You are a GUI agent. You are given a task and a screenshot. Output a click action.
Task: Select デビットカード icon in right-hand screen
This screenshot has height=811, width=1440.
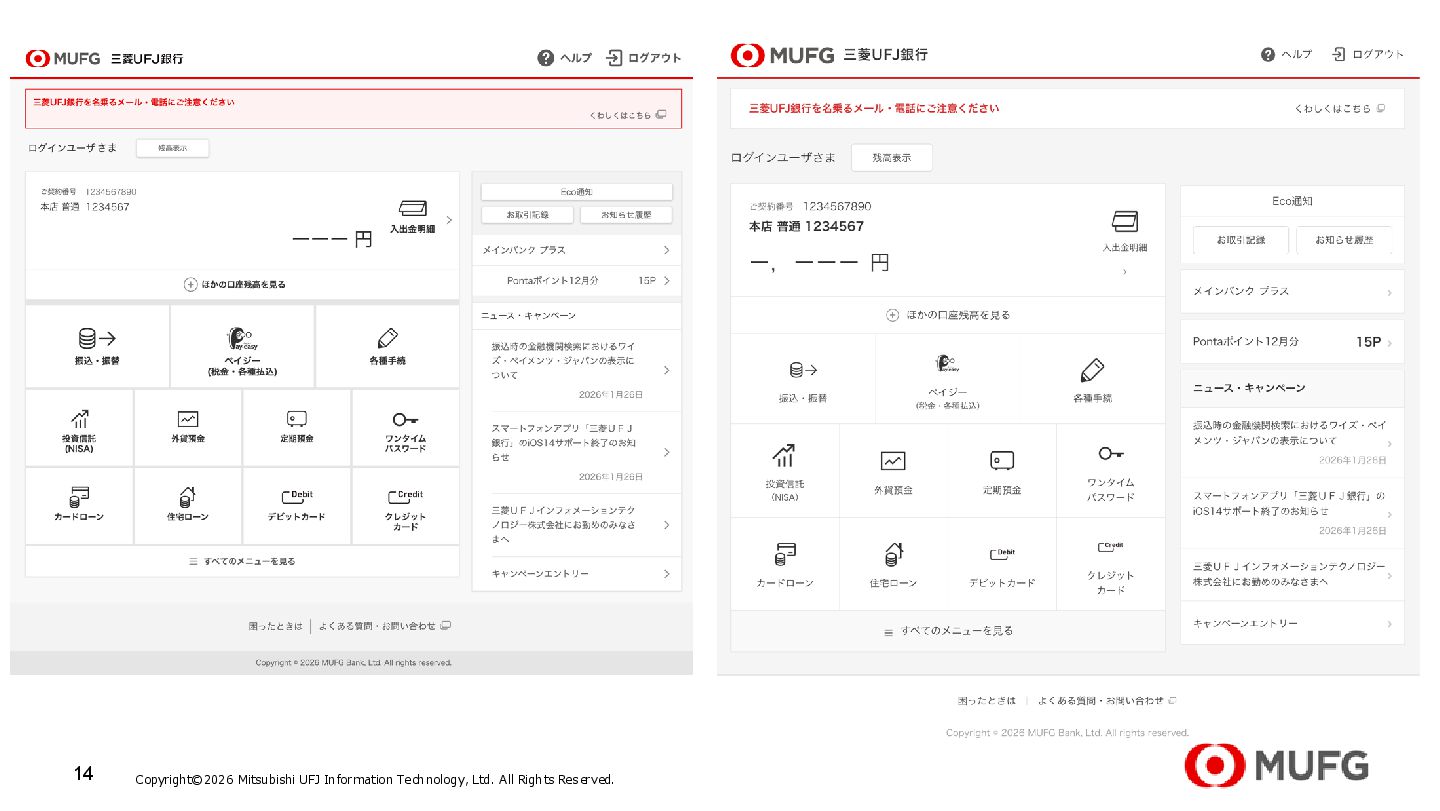1002,553
